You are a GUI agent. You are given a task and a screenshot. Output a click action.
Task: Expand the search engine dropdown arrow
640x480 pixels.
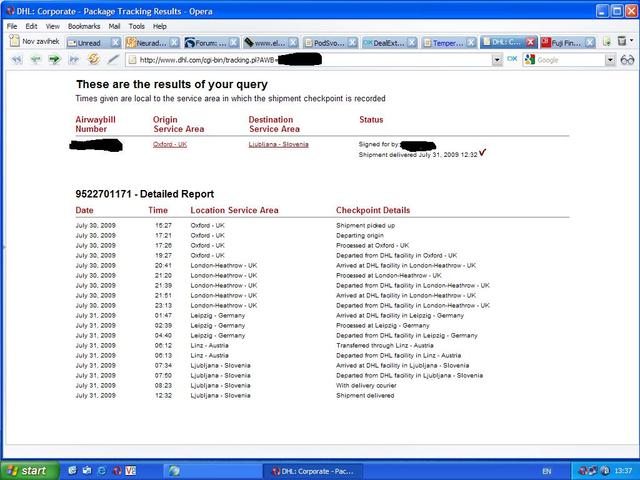(x=610, y=60)
